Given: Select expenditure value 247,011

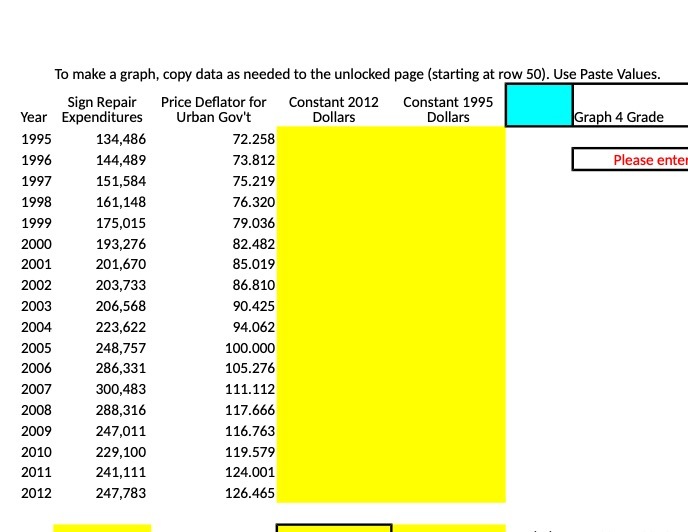Looking at the screenshot, I should 121,431.
